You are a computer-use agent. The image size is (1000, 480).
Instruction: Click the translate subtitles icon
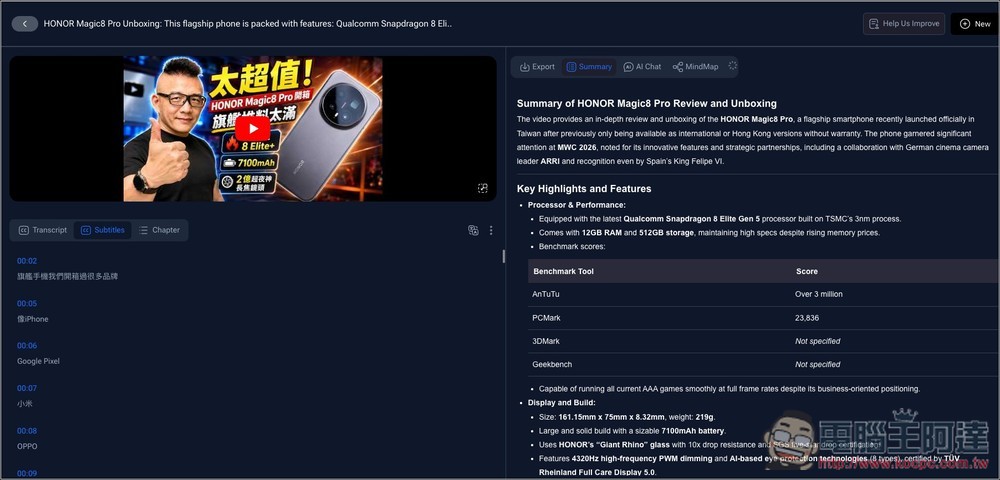(473, 230)
